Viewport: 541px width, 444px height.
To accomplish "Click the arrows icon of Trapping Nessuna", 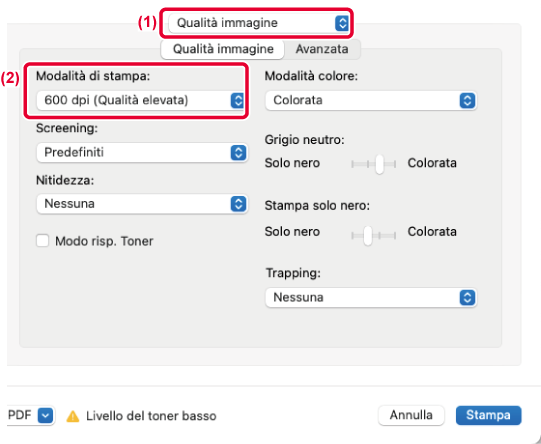I will (x=467, y=297).
